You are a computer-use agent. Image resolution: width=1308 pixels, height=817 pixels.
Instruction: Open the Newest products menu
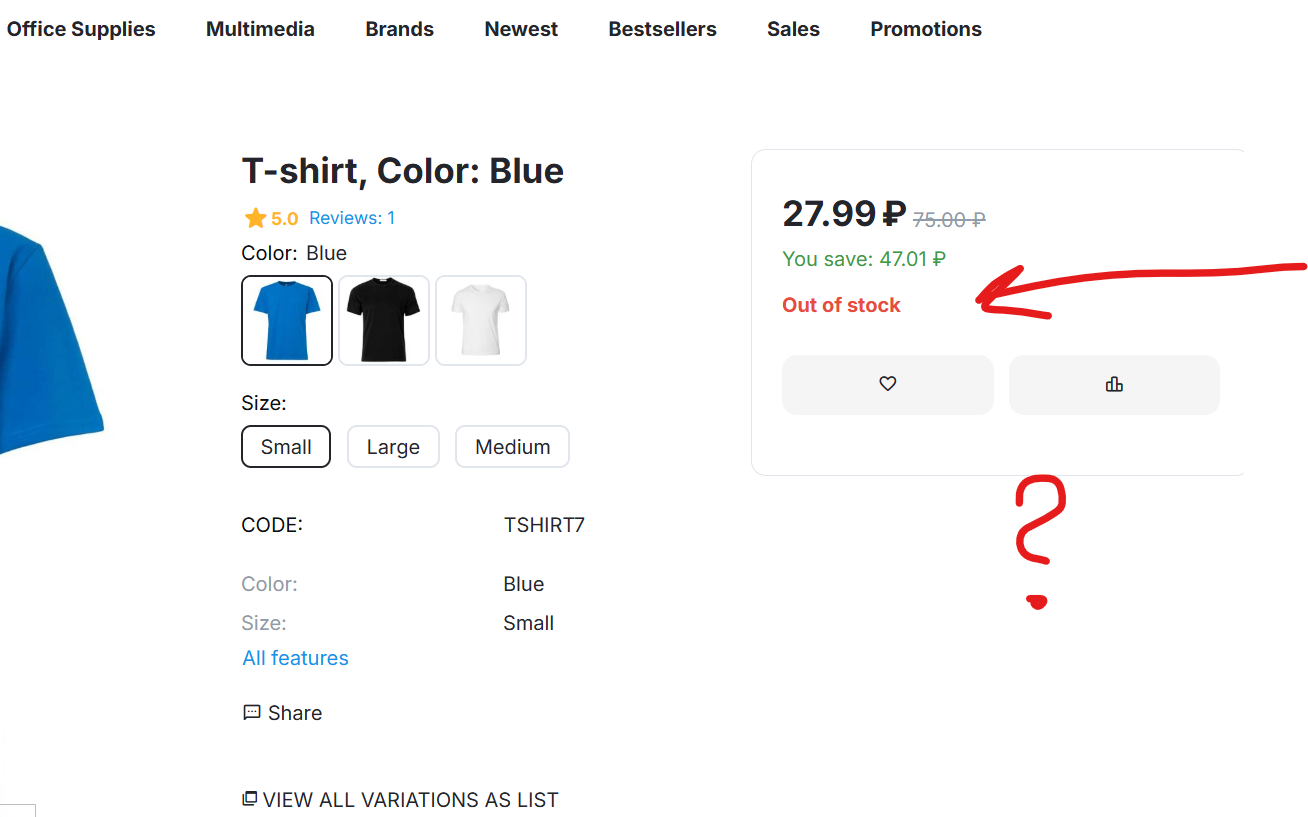521,29
